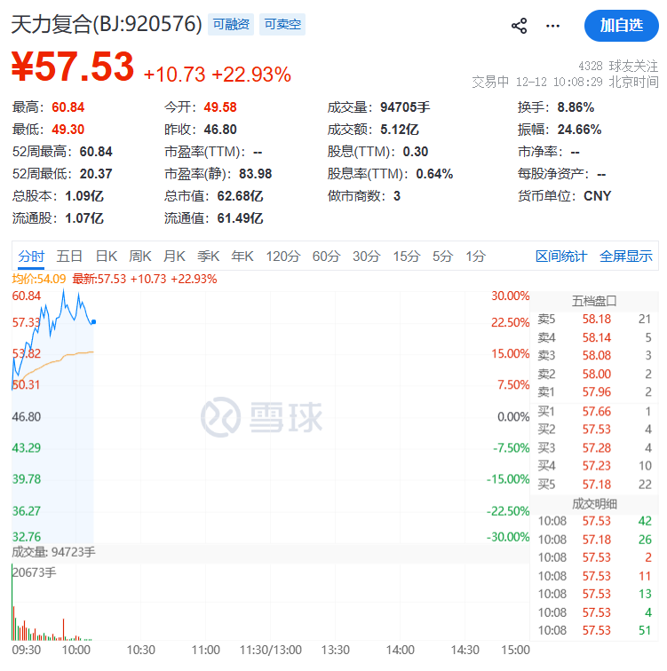
Task: Click the 可融资 tag next to the stock name
Action: tap(232, 23)
